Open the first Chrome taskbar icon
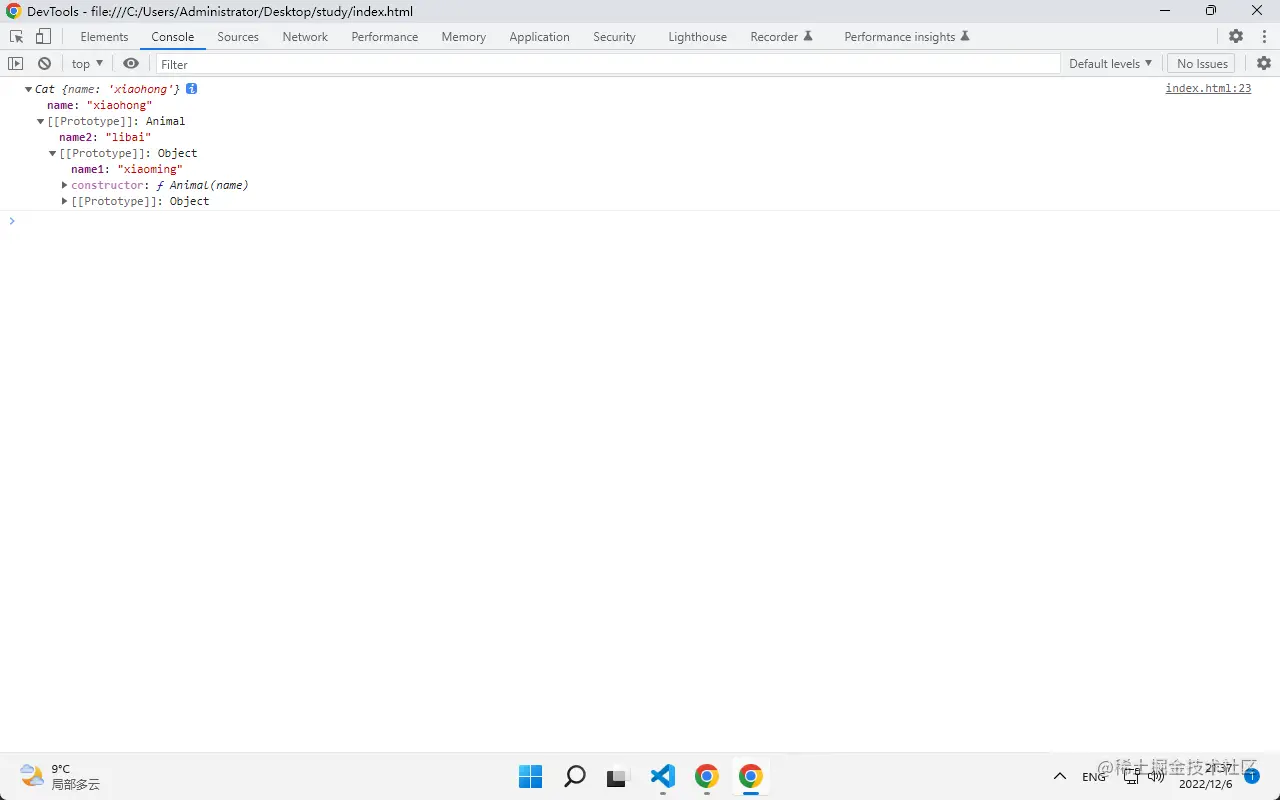The height and width of the screenshot is (800, 1280). 707,776
